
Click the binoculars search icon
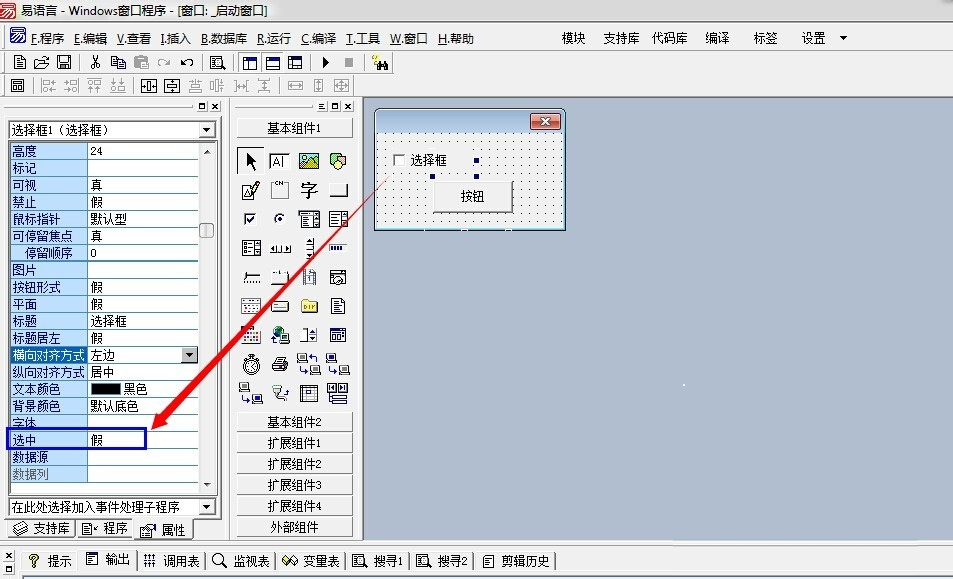380,63
